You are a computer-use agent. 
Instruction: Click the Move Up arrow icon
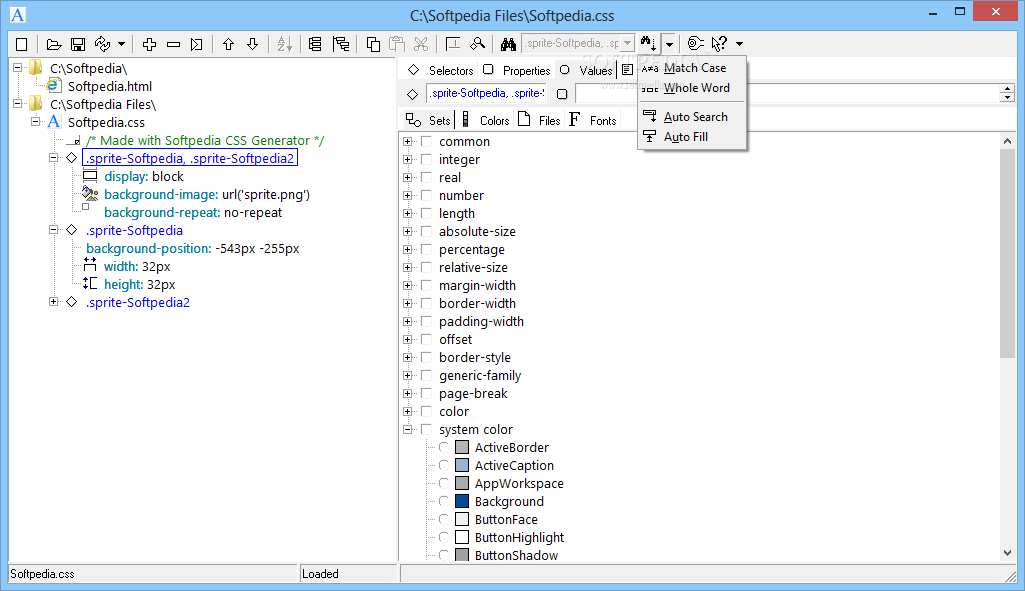click(228, 44)
